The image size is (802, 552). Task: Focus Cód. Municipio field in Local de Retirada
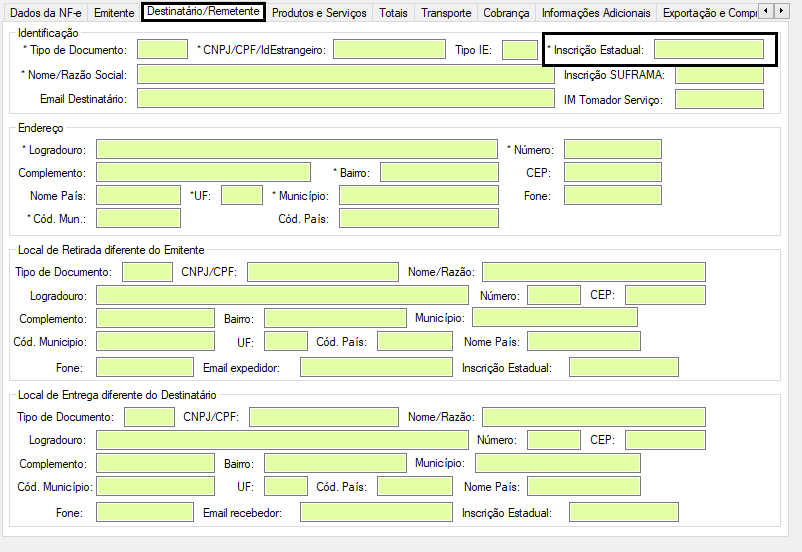point(155,341)
